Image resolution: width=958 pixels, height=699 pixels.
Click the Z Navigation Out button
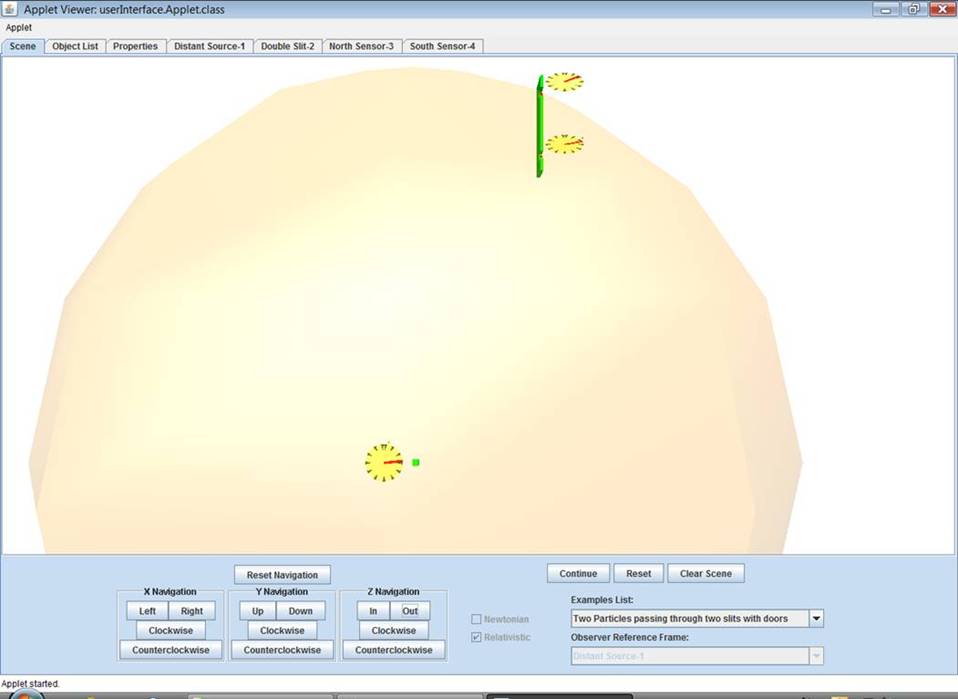[x=410, y=610]
